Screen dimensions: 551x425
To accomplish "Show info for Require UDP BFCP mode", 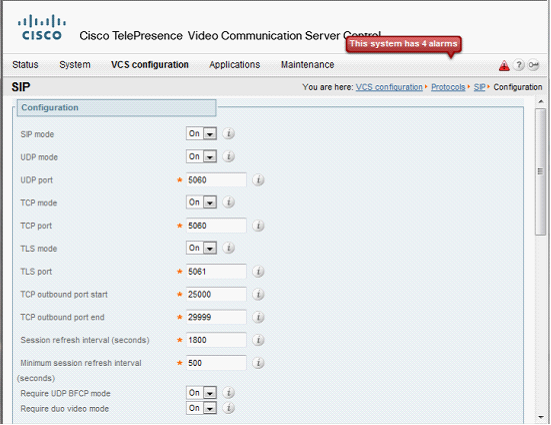I will pos(228,393).
